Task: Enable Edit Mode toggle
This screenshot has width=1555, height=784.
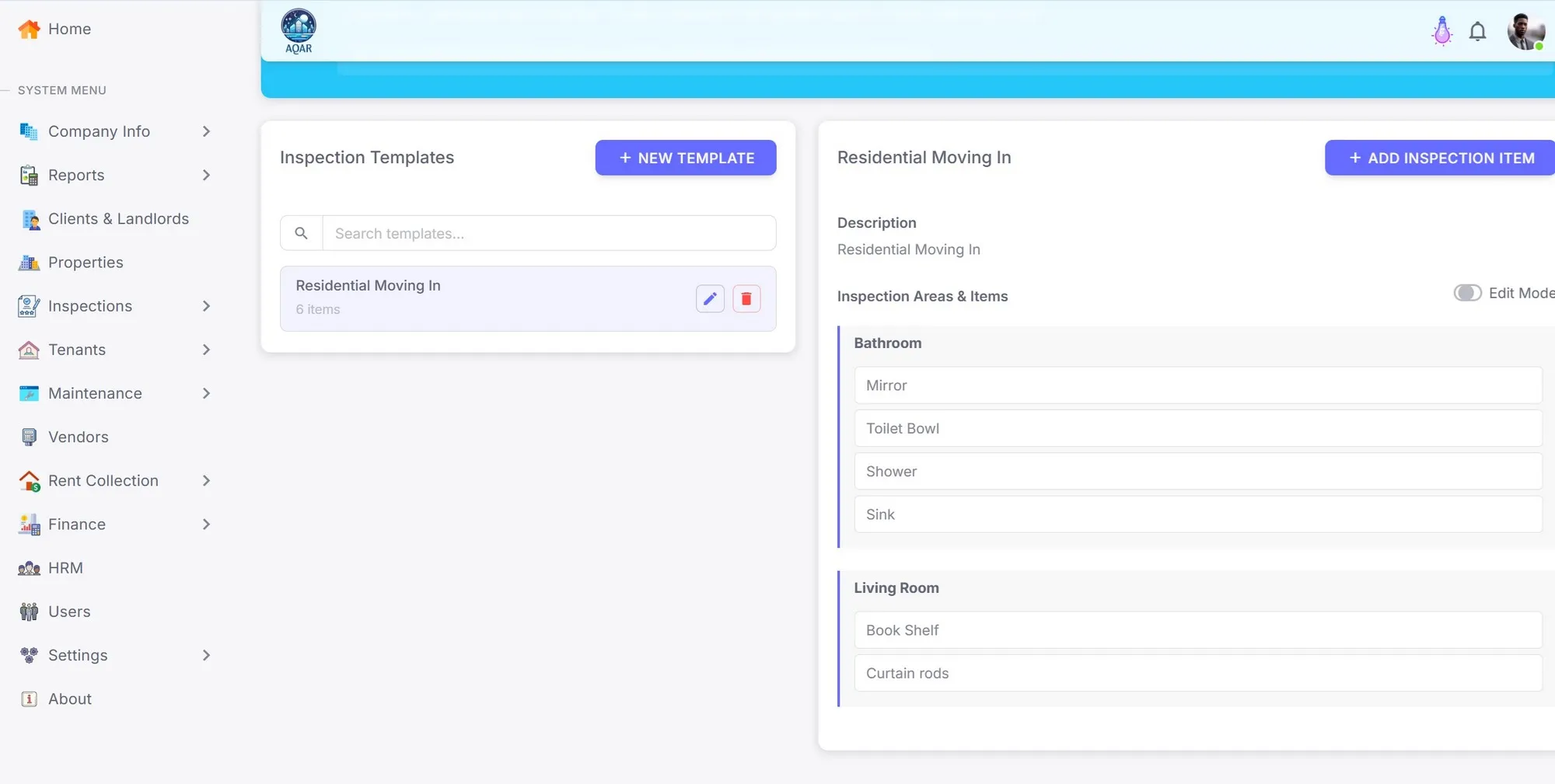Action: pos(1467,293)
